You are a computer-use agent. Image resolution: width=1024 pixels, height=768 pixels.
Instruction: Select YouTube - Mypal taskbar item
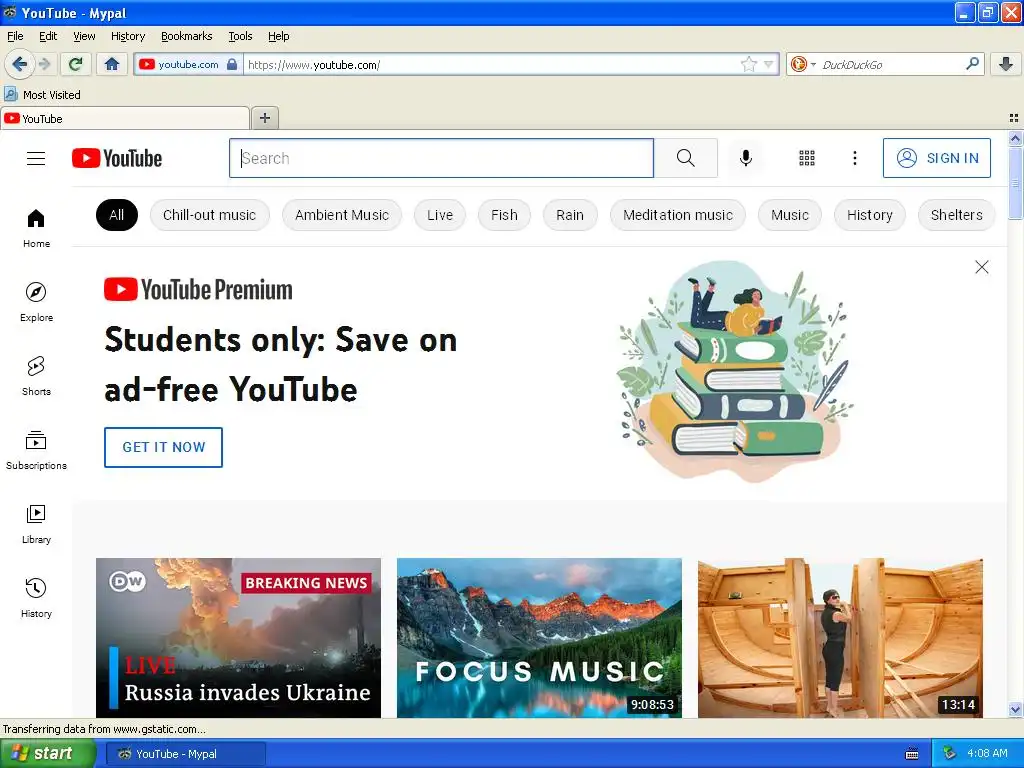(185, 754)
